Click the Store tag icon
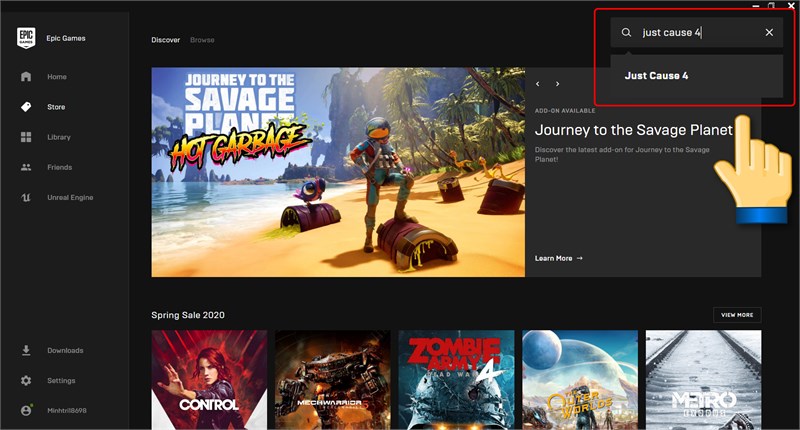Screen dimensions: 800x430 point(26,107)
